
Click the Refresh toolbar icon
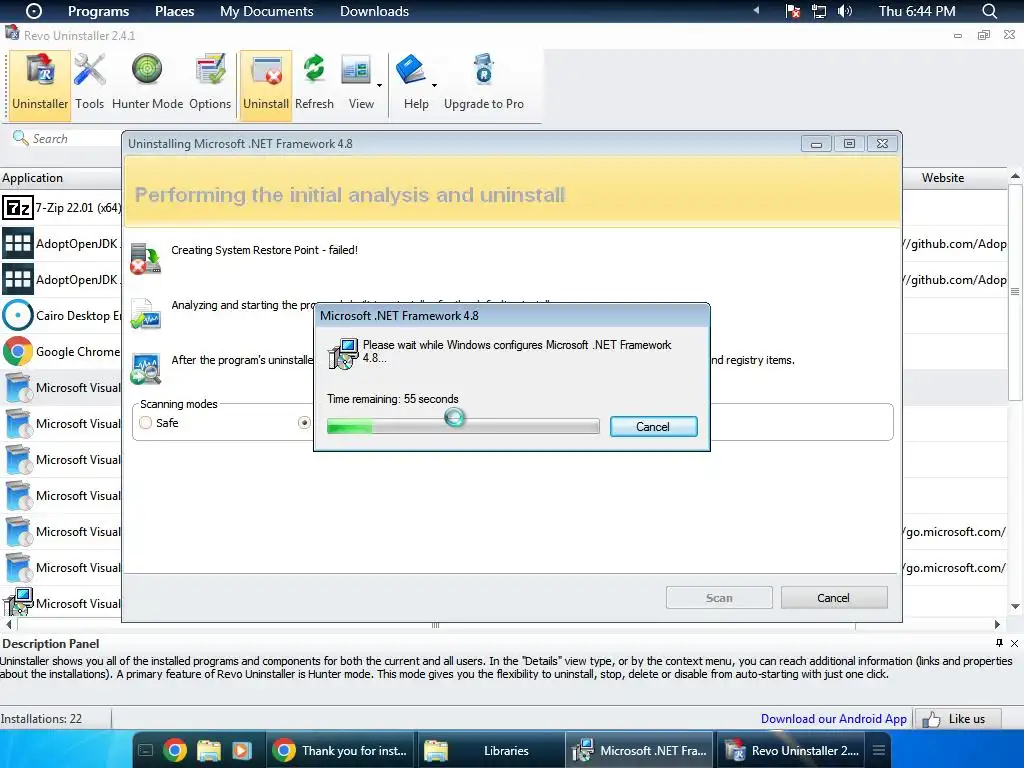coord(314,84)
